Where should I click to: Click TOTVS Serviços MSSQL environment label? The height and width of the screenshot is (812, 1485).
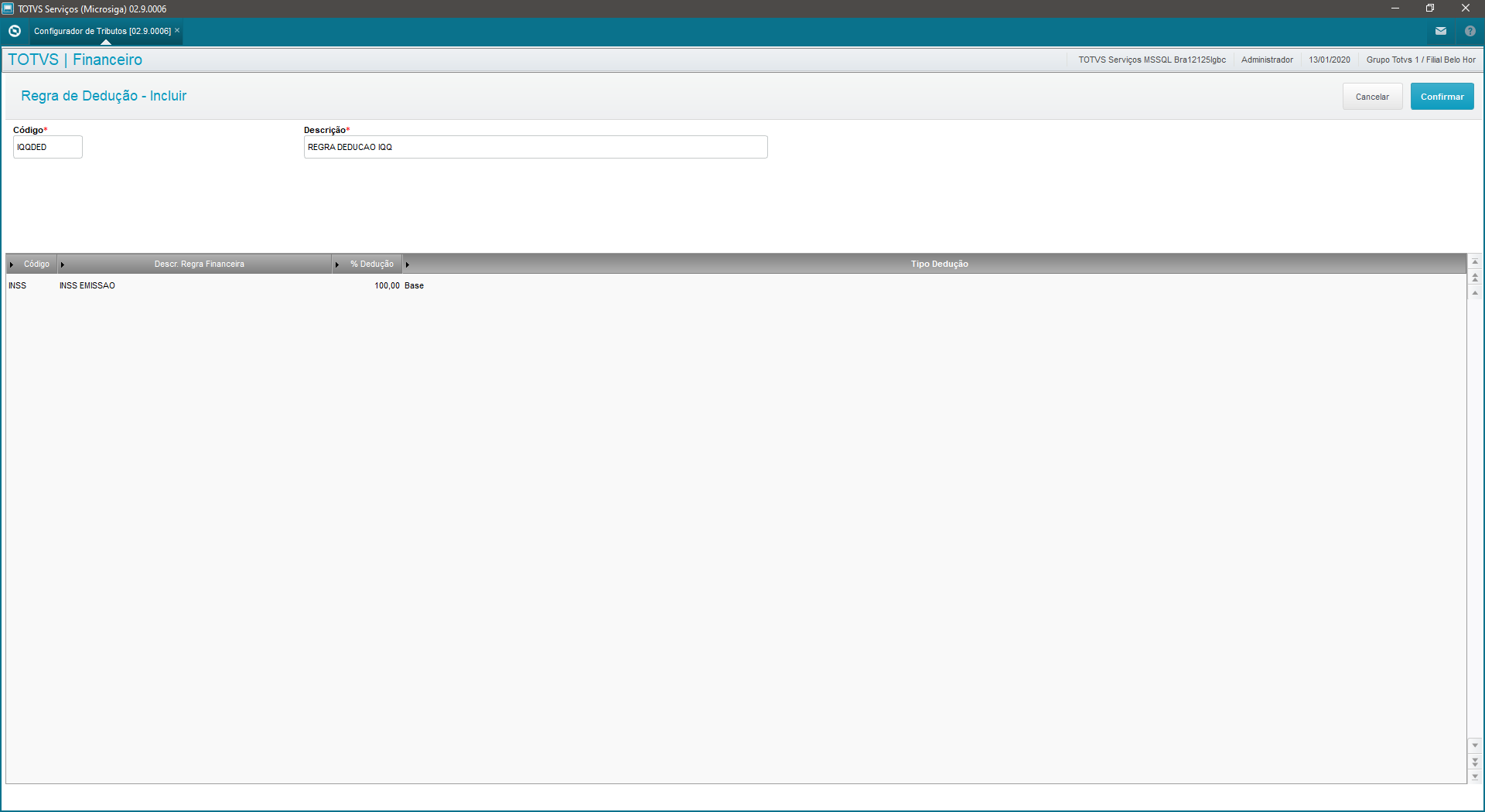1152,60
